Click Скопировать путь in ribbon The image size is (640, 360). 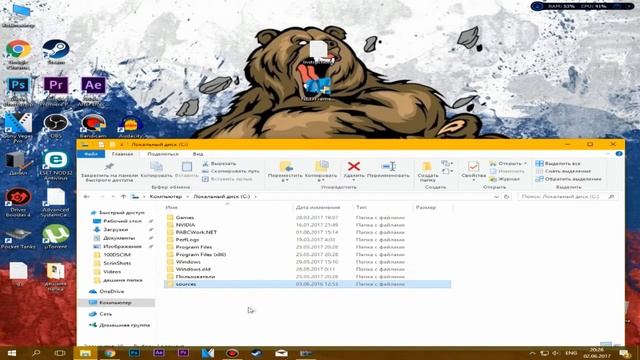231,171
